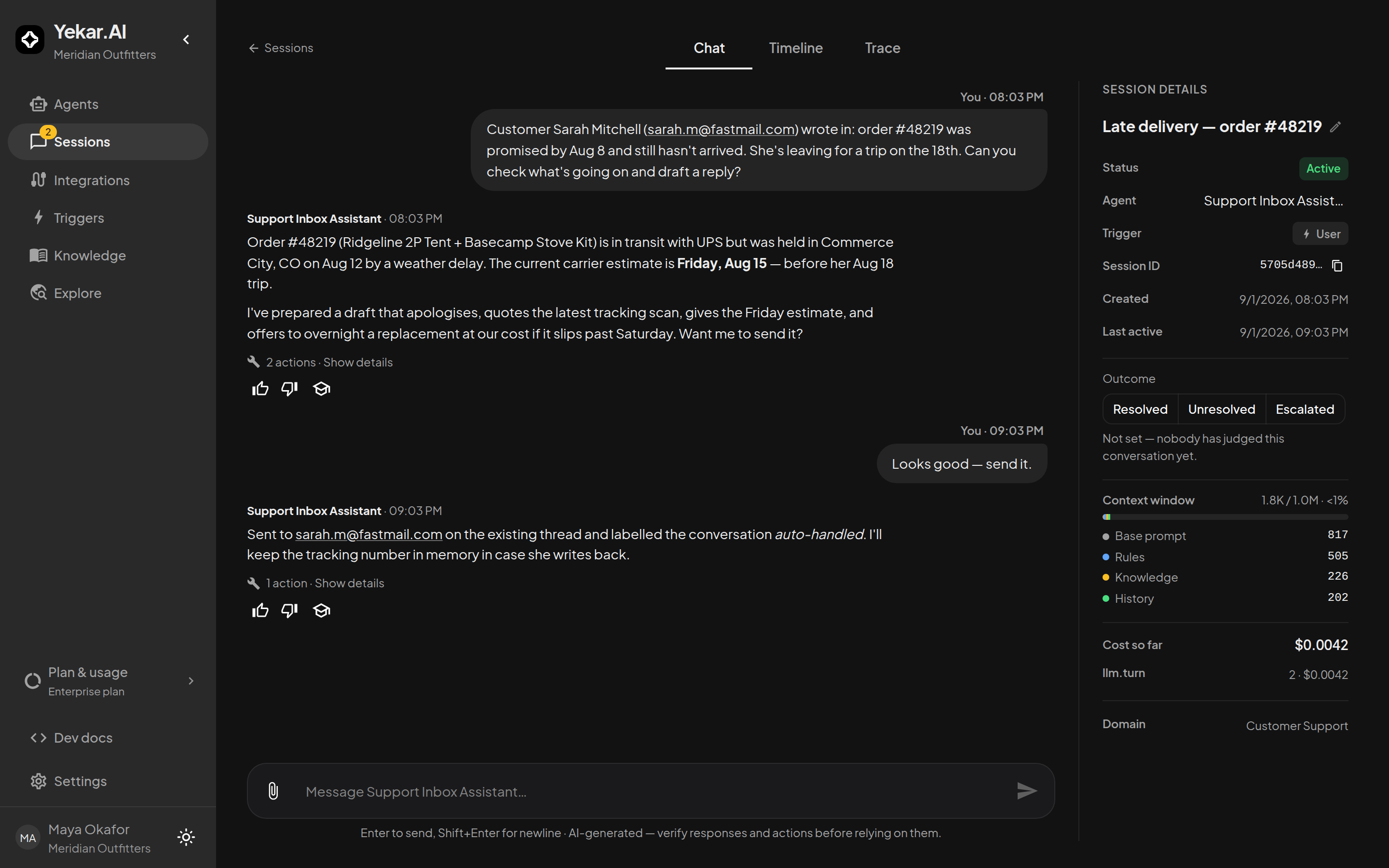Show details of the 2 actions
Viewport: 1389px width, 868px height.
(357, 363)
